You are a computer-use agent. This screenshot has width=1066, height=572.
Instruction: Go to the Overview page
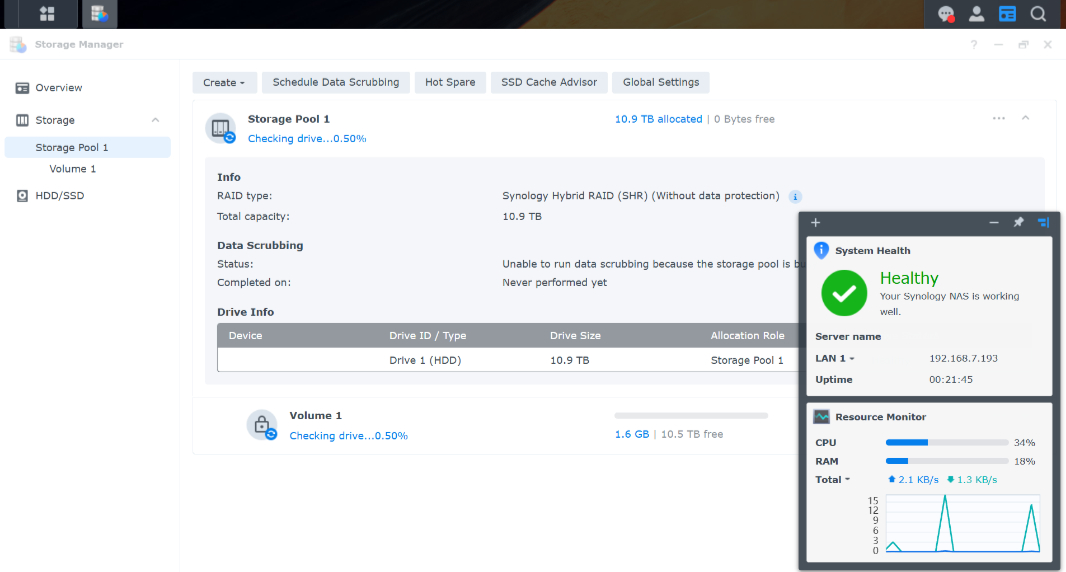[58, 88]
